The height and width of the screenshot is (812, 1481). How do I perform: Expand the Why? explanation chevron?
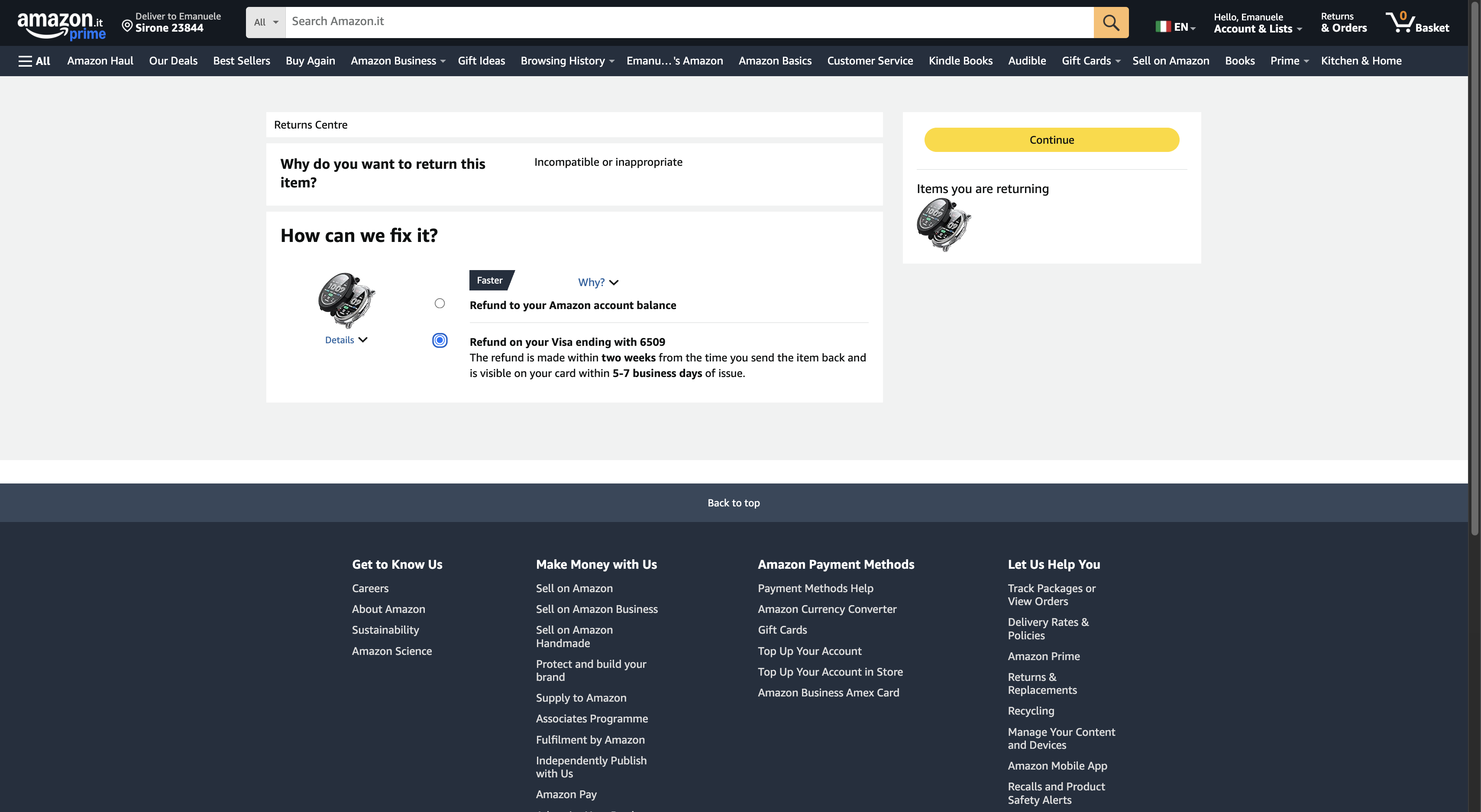(614, 282)
